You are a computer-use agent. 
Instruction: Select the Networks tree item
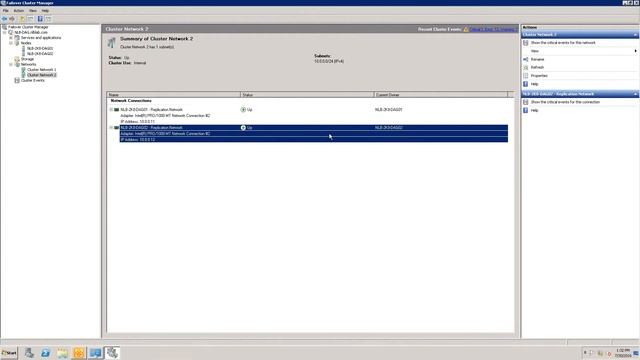click(28, 64)
